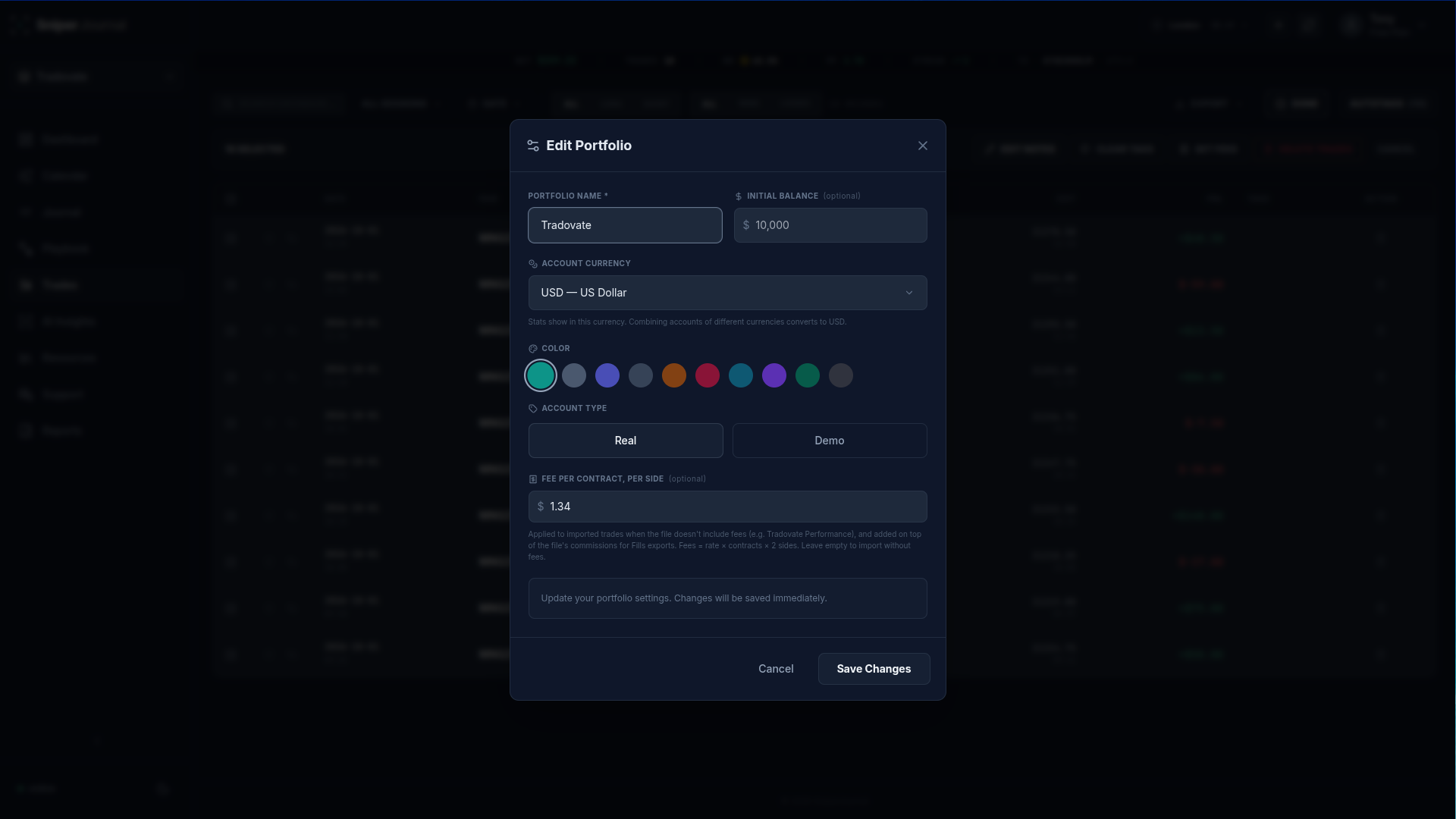
Task: Choose the violet purple color swatch
Action: click(774, 375)
